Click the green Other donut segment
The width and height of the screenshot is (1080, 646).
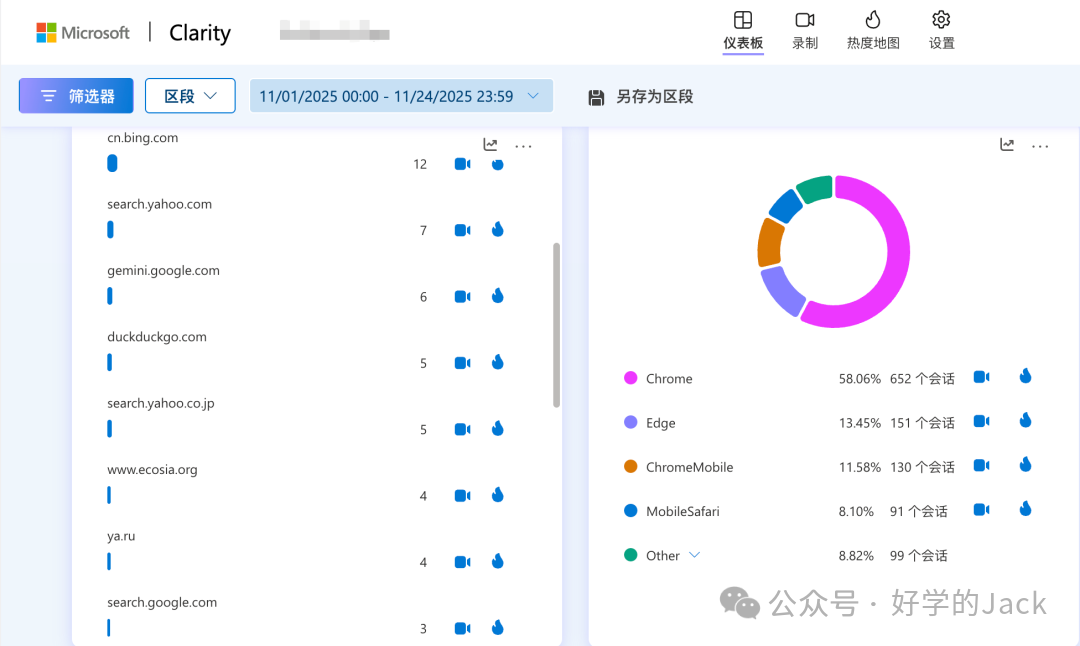coord(816,189)
